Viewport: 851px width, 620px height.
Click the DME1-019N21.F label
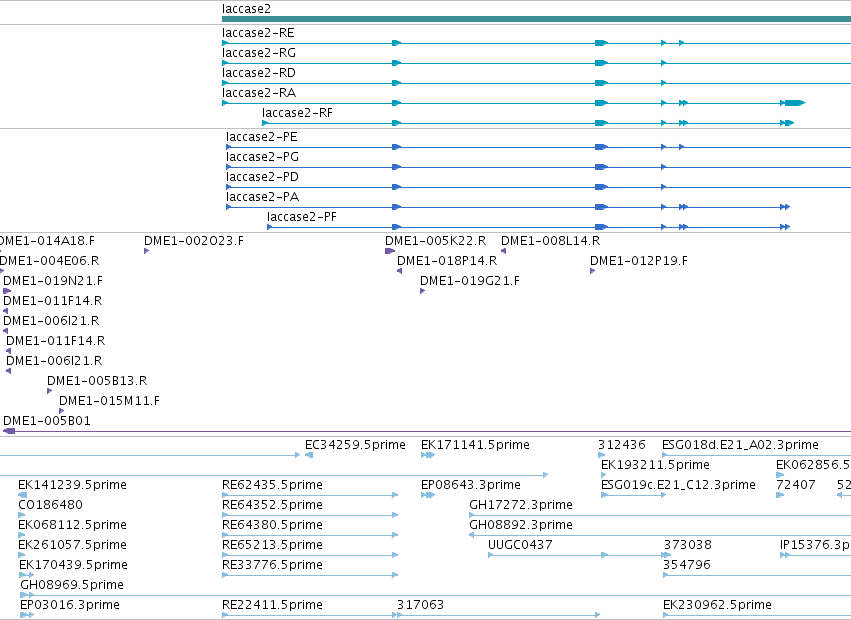coord(53,281)
